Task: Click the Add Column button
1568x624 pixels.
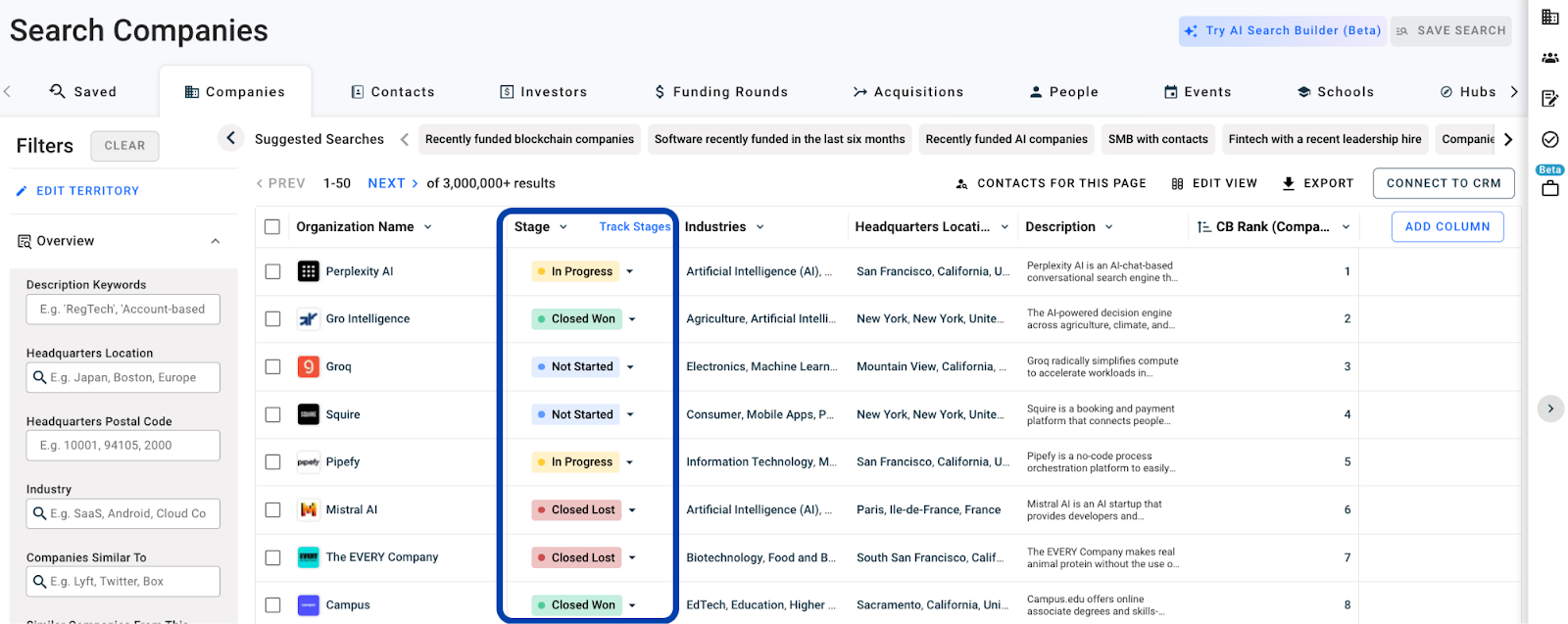Action: [x=1447, y=227]
